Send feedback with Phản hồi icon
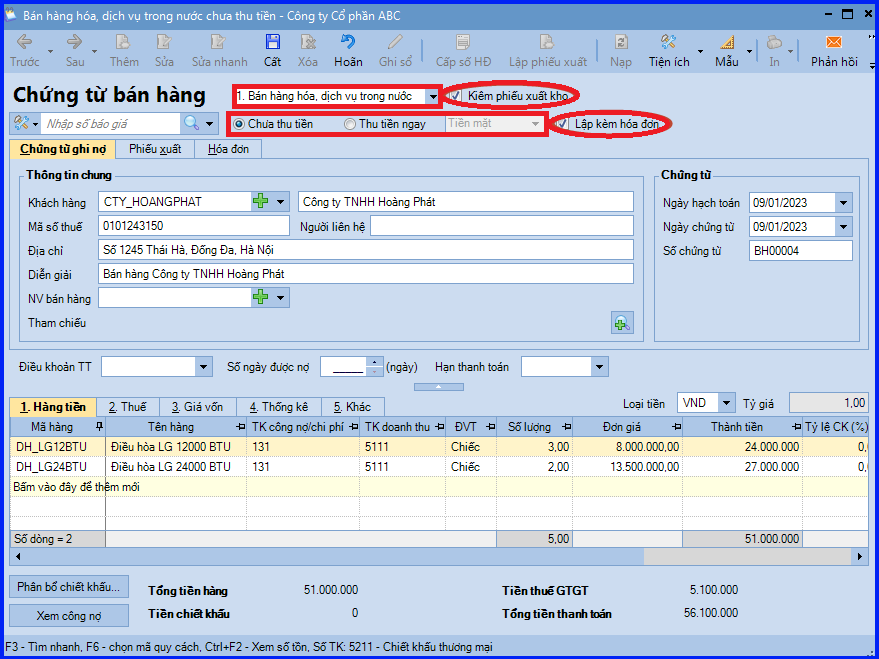Viewport: 879px width, 659px height. pyautogui.click(x=834, y=43)
